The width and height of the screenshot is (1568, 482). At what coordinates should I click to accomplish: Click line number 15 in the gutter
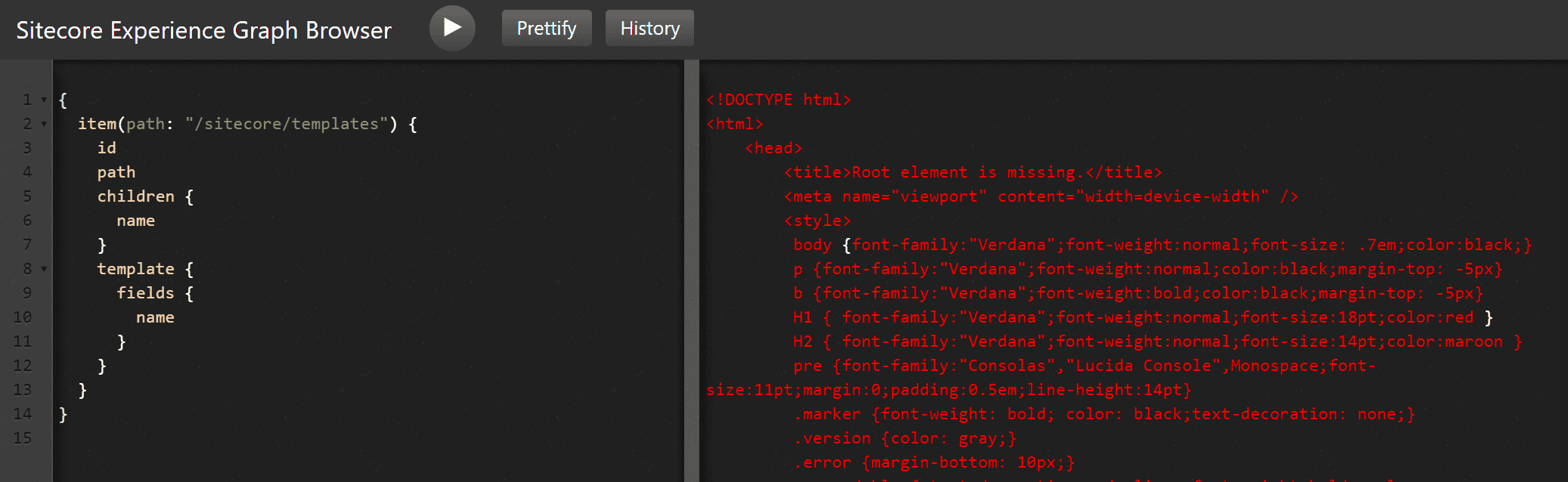click(x=23, y=438)
